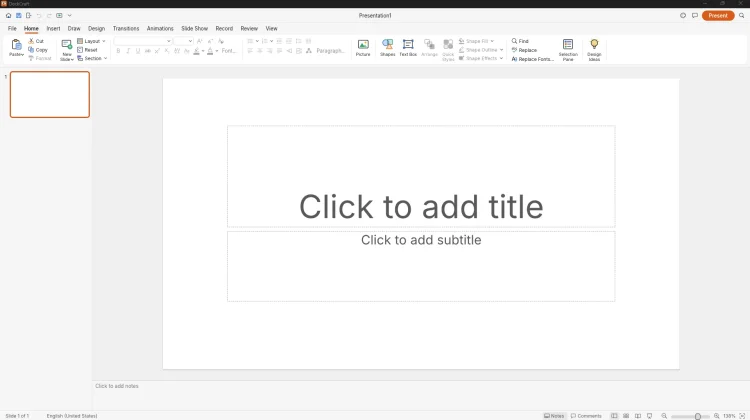Cut the selection with the scissors icon
Image resolution: width=750 pixels, height=420 pixels.
(x=31, y=41)
